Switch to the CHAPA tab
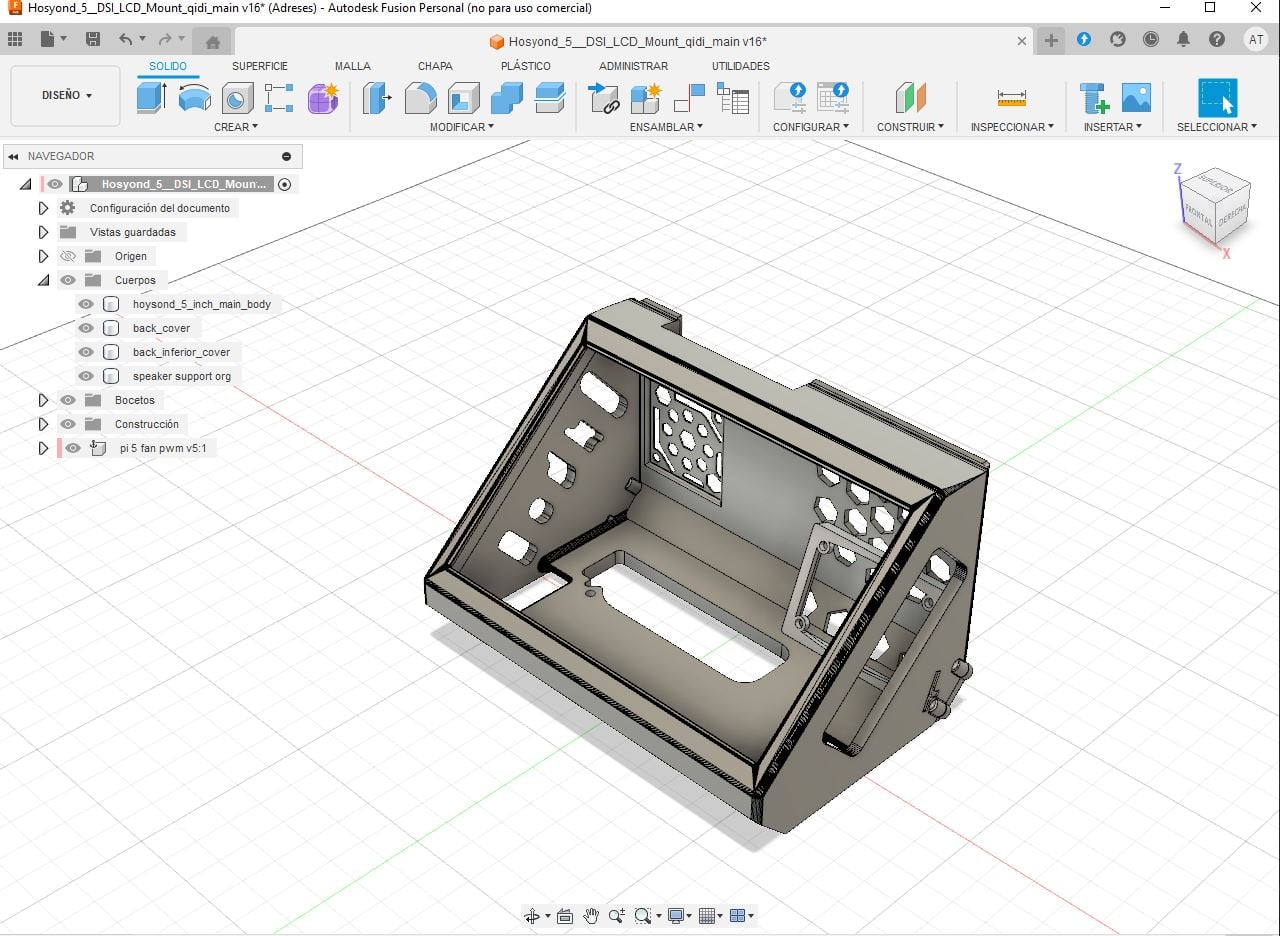Image resolution: width=1280 pixels, height=936 pixels. [435, 66]
